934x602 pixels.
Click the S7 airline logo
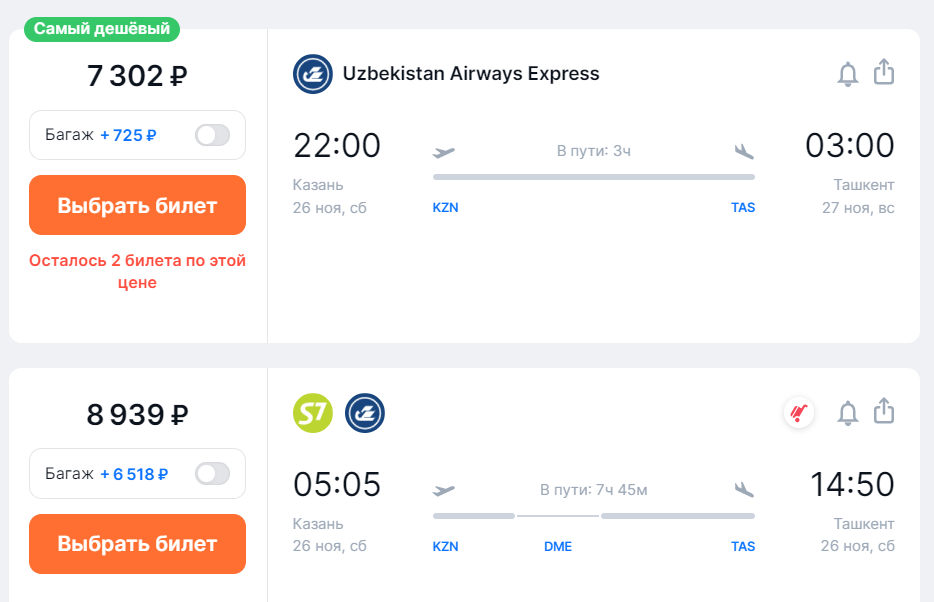click(313, 413)
